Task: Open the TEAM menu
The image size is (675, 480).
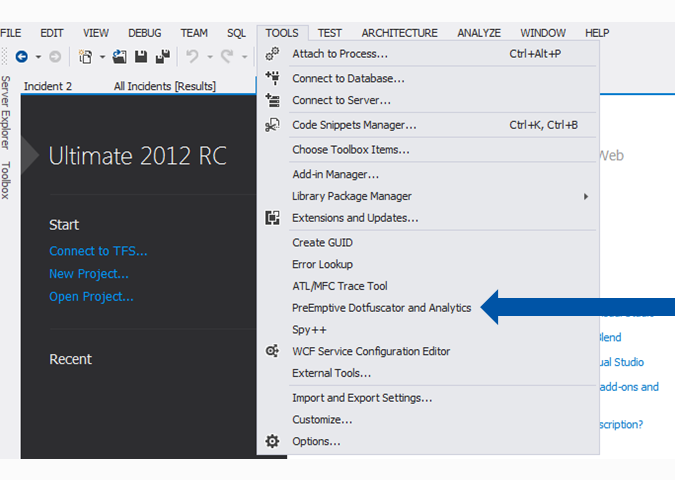Action: tap(194, 33)
